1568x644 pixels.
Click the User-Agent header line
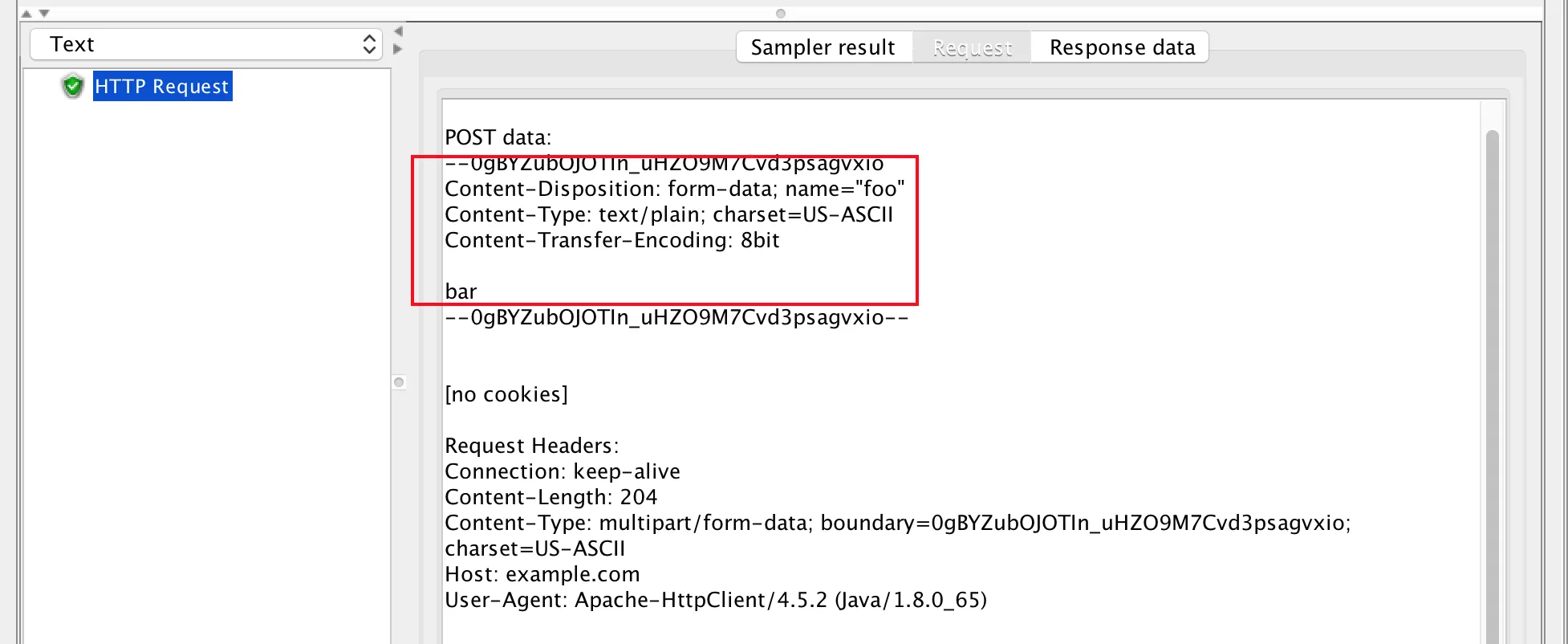click(x=715, y=600)
